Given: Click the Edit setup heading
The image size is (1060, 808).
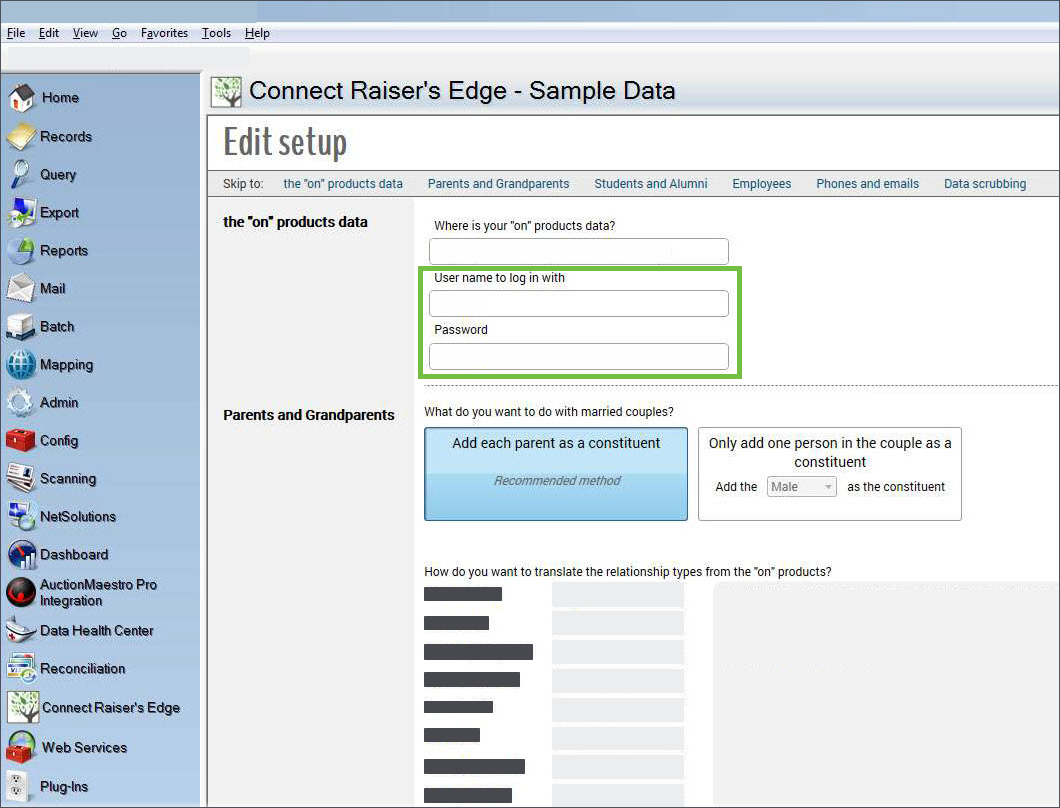Looking at the screenshot, I should tap(285, 142).
